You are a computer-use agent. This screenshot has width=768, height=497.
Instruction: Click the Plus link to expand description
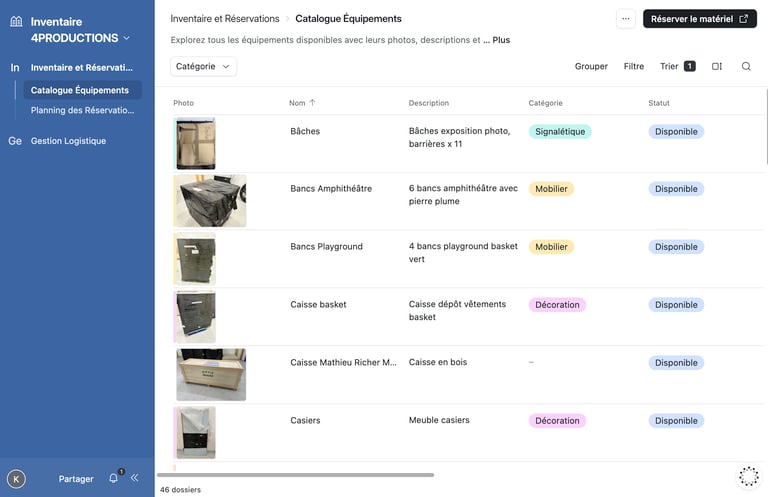501,40
